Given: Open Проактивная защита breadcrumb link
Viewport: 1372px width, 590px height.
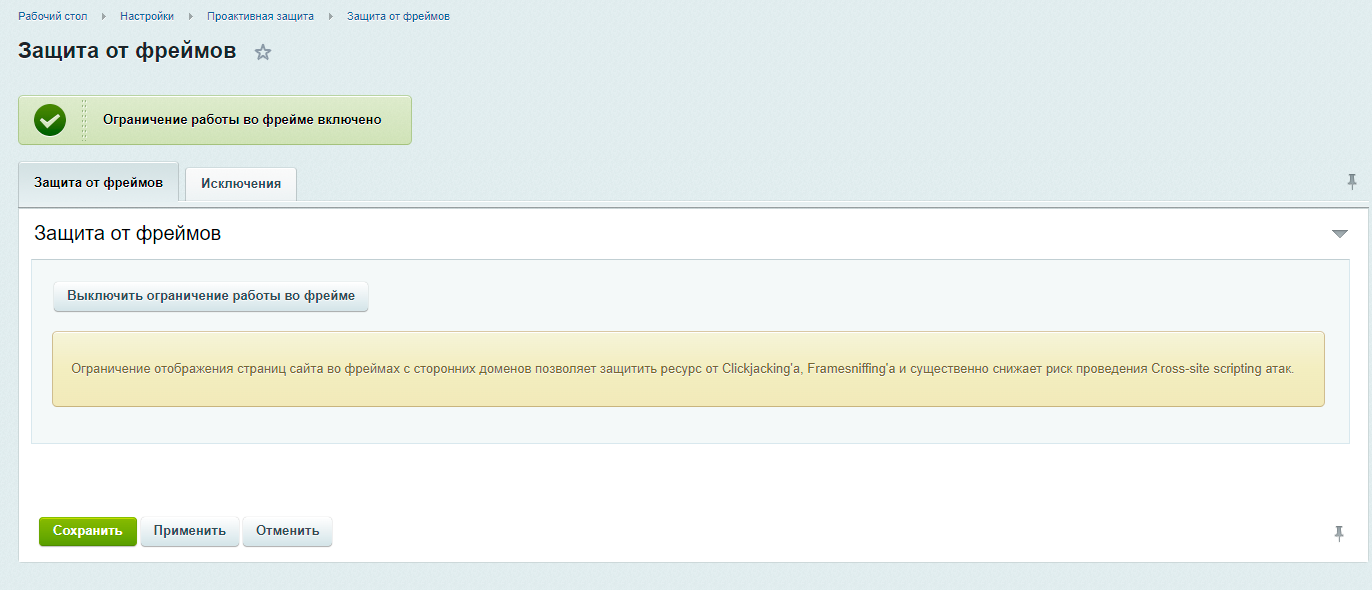Looking at the screenshot, I should [260, 16].
